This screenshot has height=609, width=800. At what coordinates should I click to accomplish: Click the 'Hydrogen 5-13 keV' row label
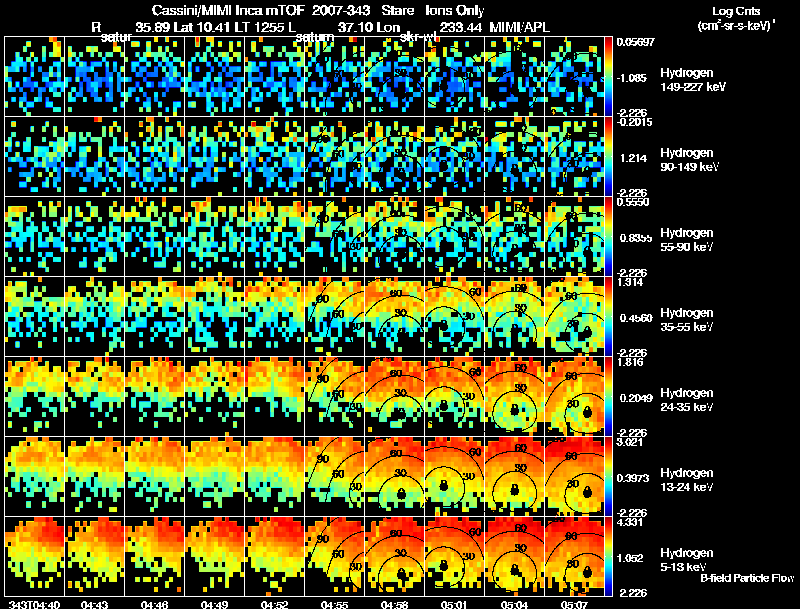687,560
